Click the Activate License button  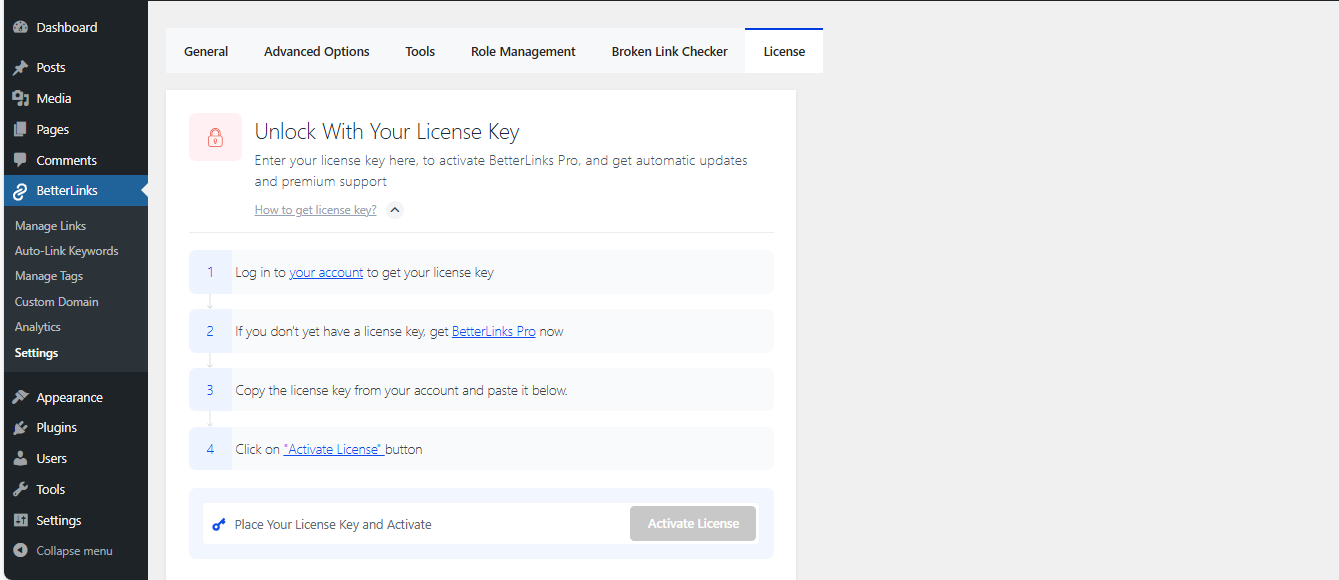692,523
